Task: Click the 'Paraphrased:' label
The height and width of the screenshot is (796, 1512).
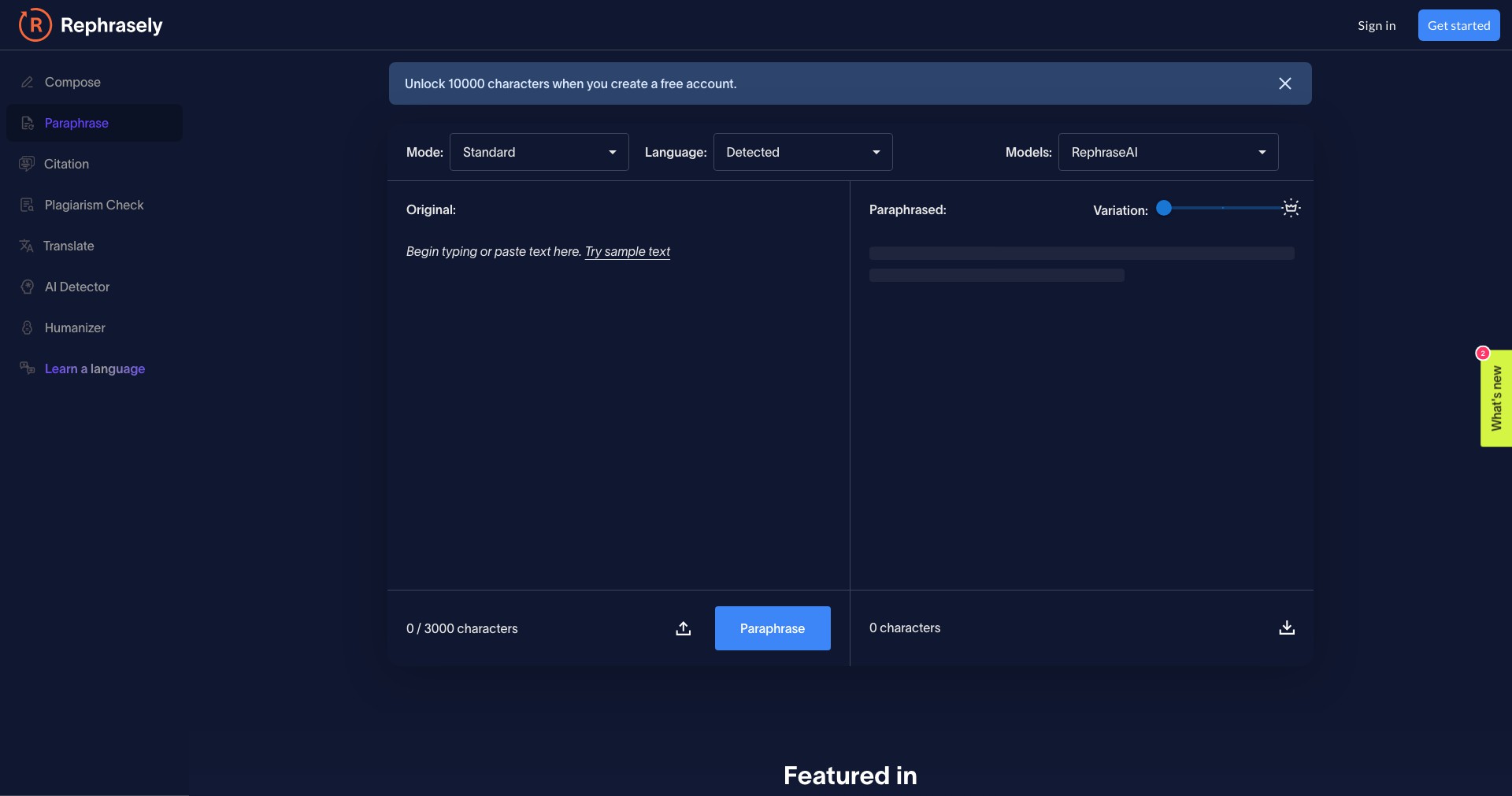Action: (x=908, y=209)
